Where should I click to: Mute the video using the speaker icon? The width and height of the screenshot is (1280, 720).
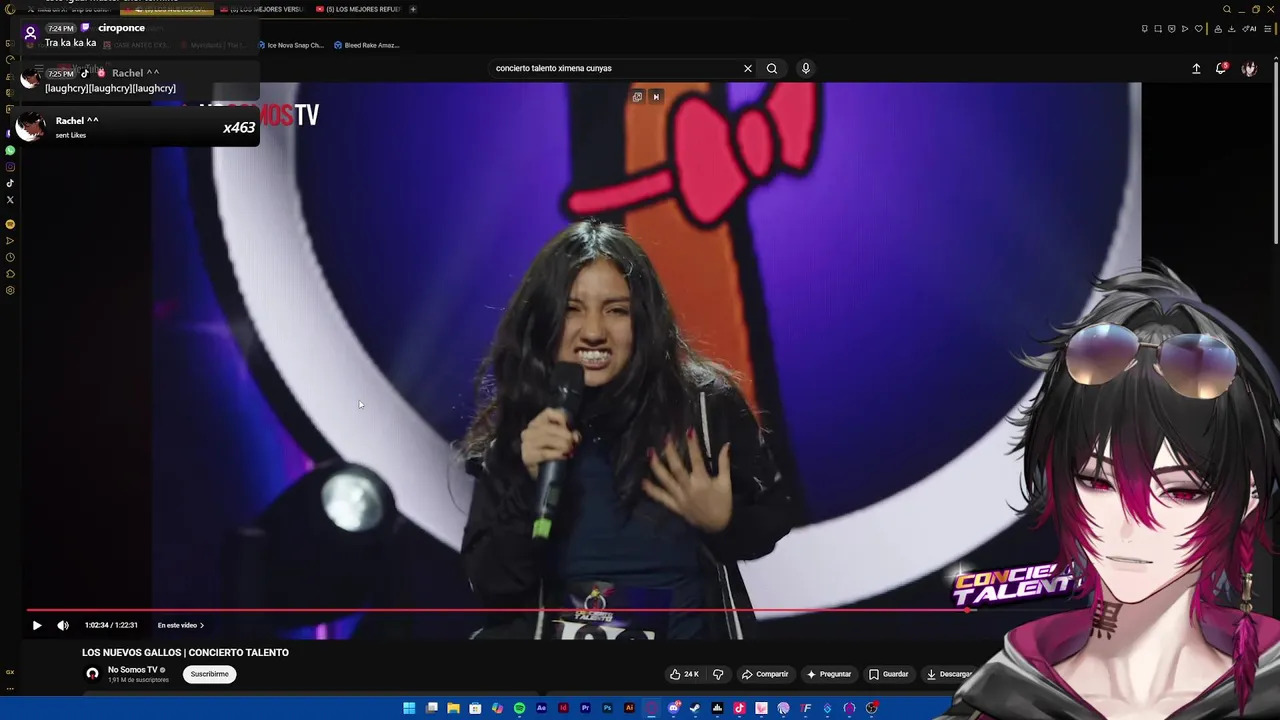[x=63, y=625]
